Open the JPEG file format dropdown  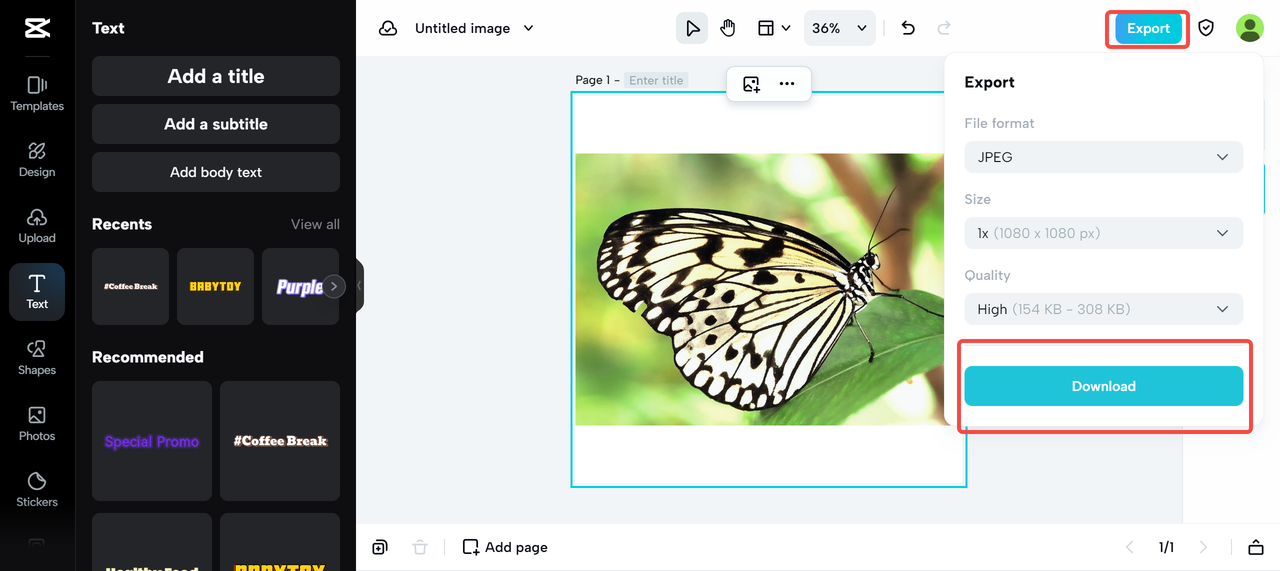coord(1104,157)
